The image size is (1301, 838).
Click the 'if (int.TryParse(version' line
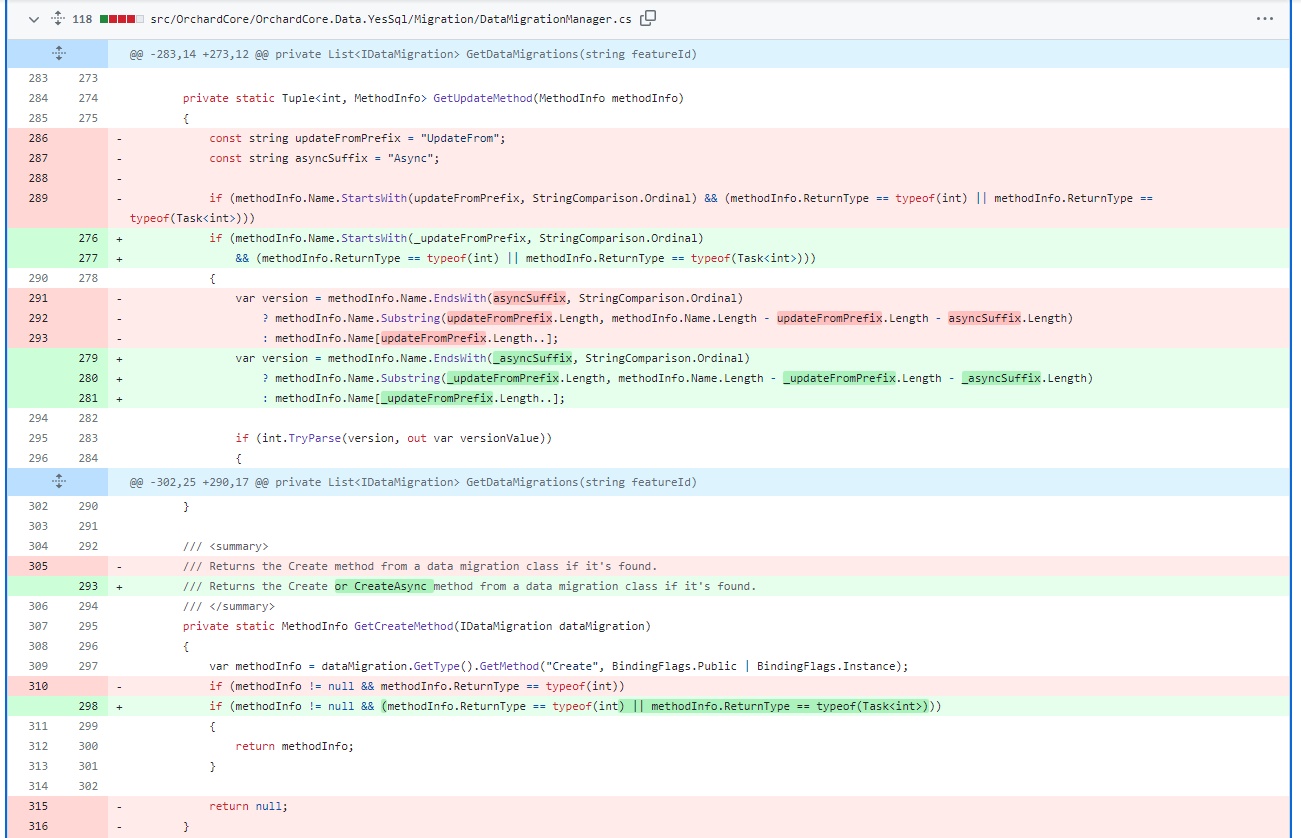point(394,438)
